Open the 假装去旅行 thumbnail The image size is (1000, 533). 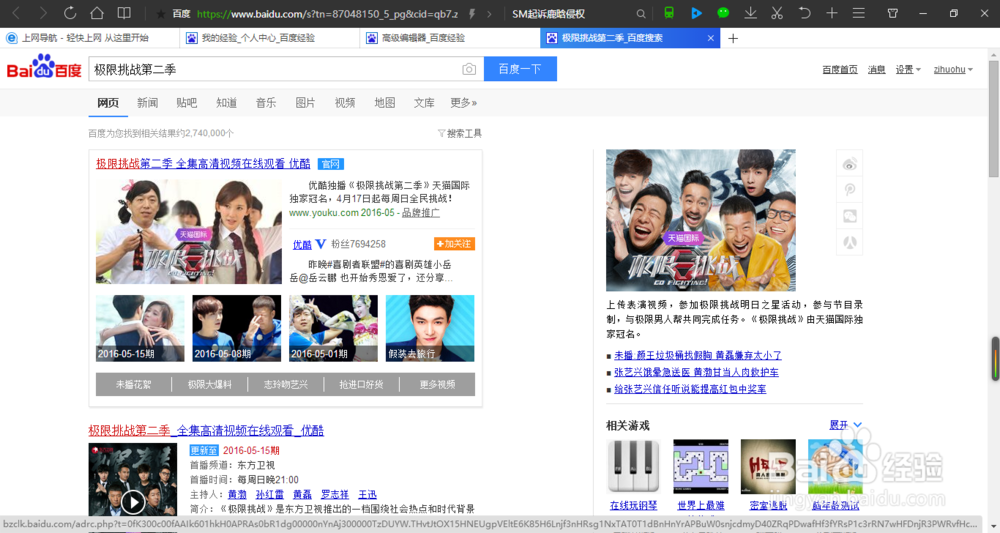pyautogui.click(x=430, y=328)
